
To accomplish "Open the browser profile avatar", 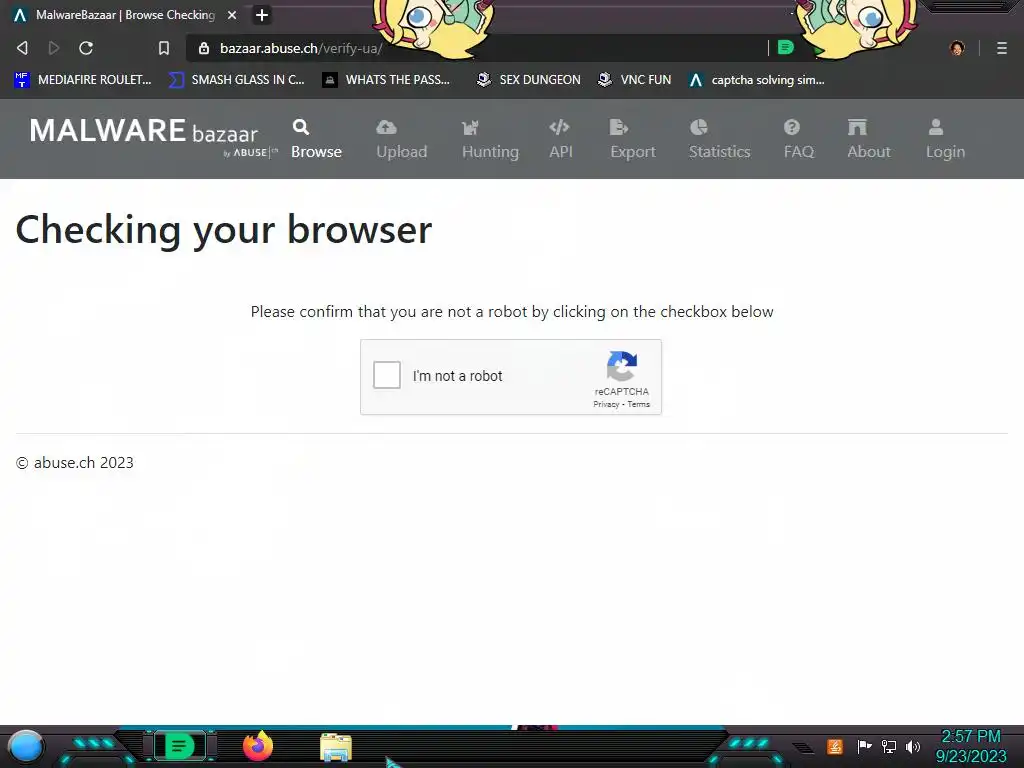I will coord(957,48).
